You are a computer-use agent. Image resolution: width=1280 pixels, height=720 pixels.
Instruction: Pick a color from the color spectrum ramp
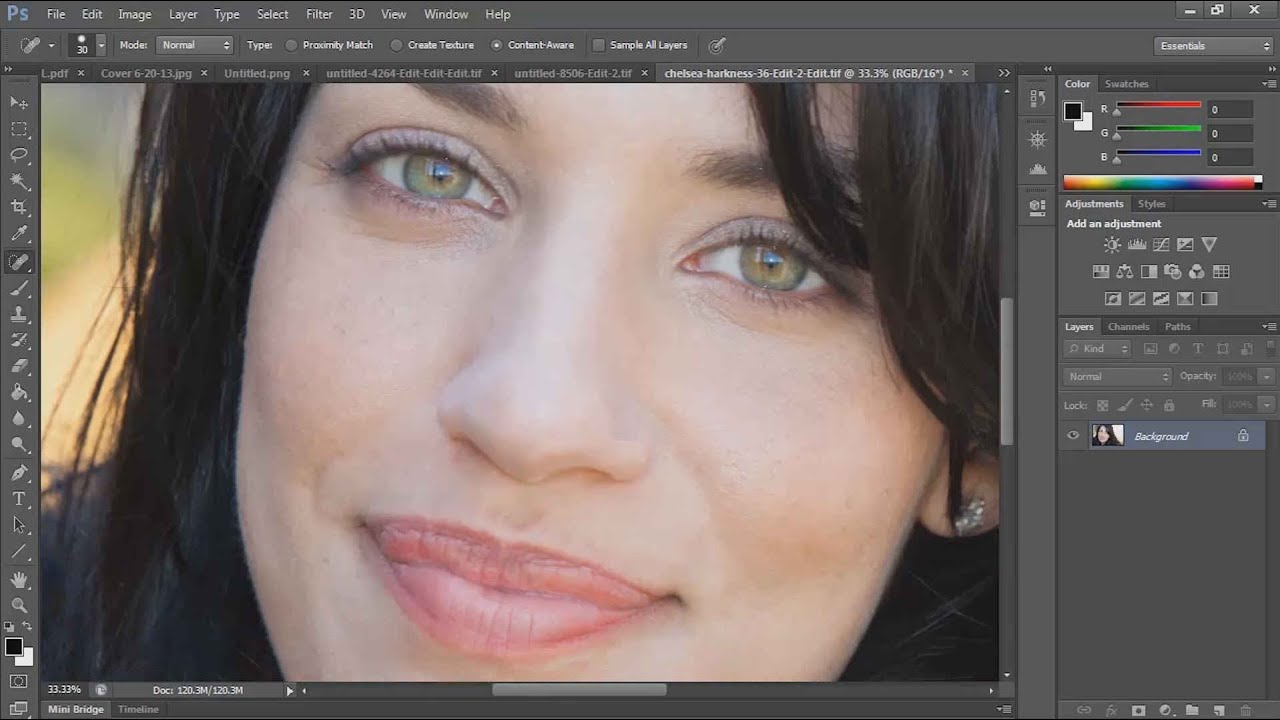[1159, 182]
